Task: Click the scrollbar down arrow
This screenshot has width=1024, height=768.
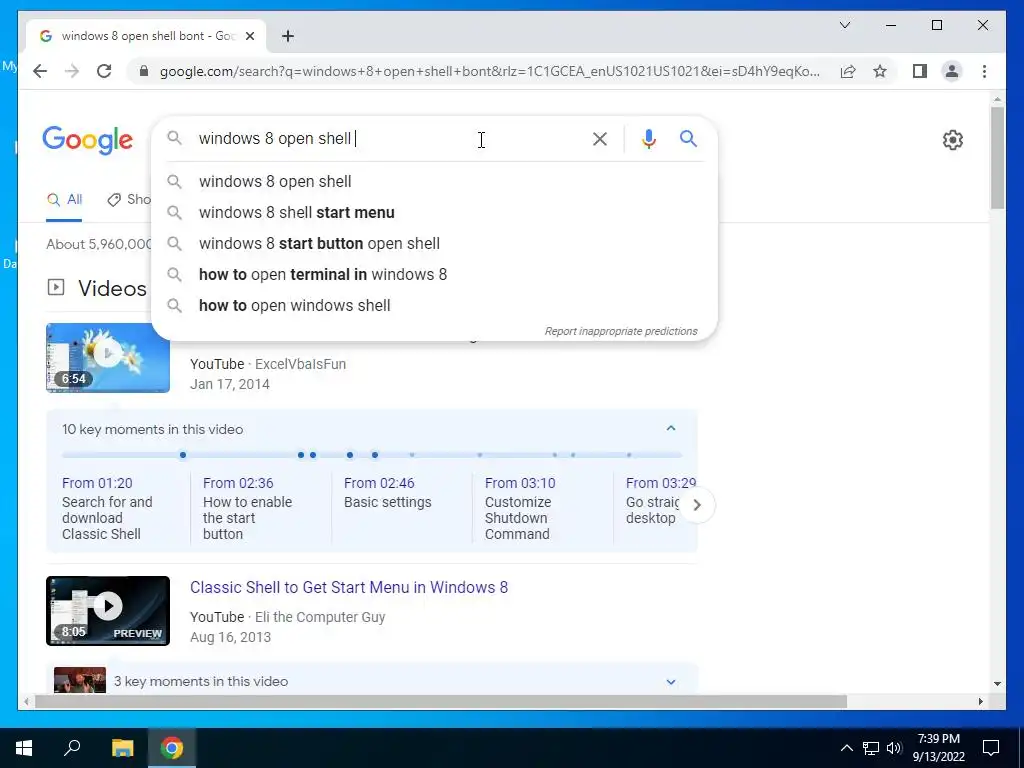Action: tap(997, 684)
